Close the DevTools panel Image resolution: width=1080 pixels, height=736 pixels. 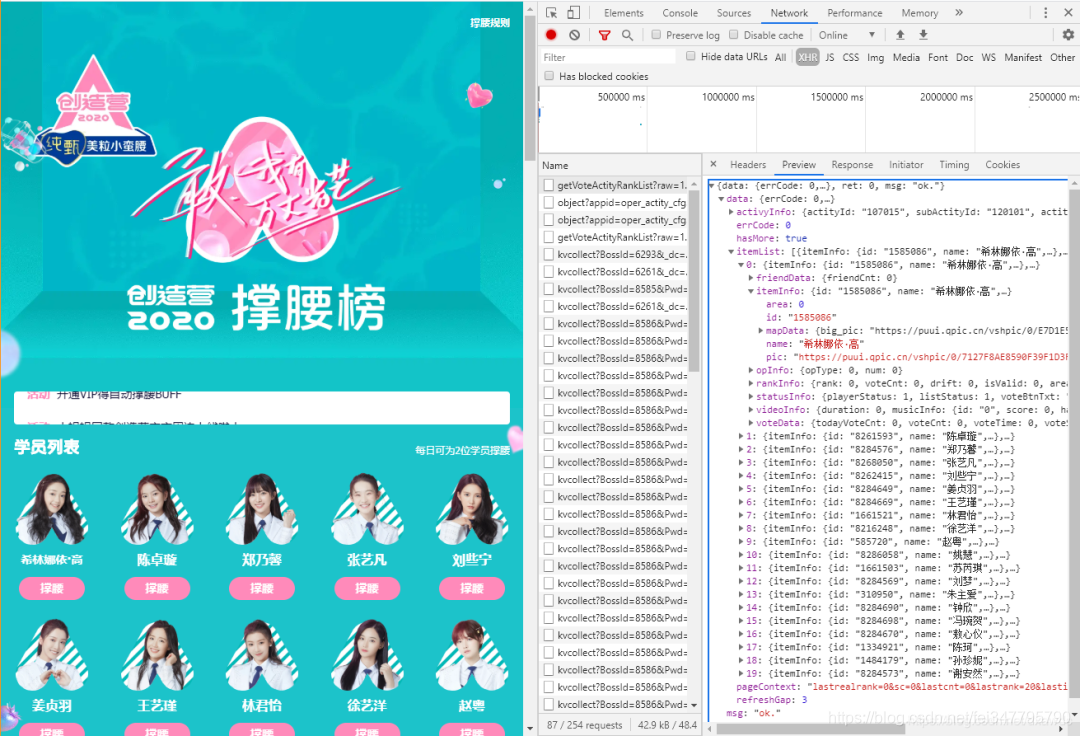(1068, 12)
